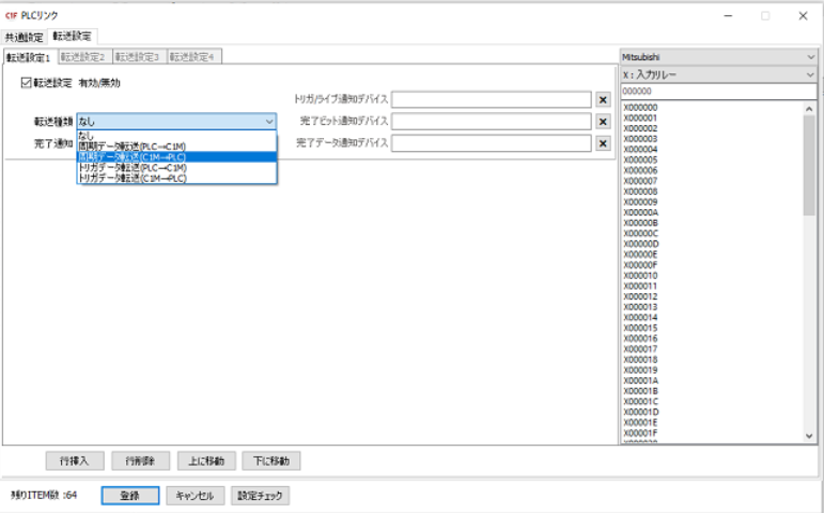
Task: Clear the 完了ビット通知デバイス field with X
Action: pos(603,122)
